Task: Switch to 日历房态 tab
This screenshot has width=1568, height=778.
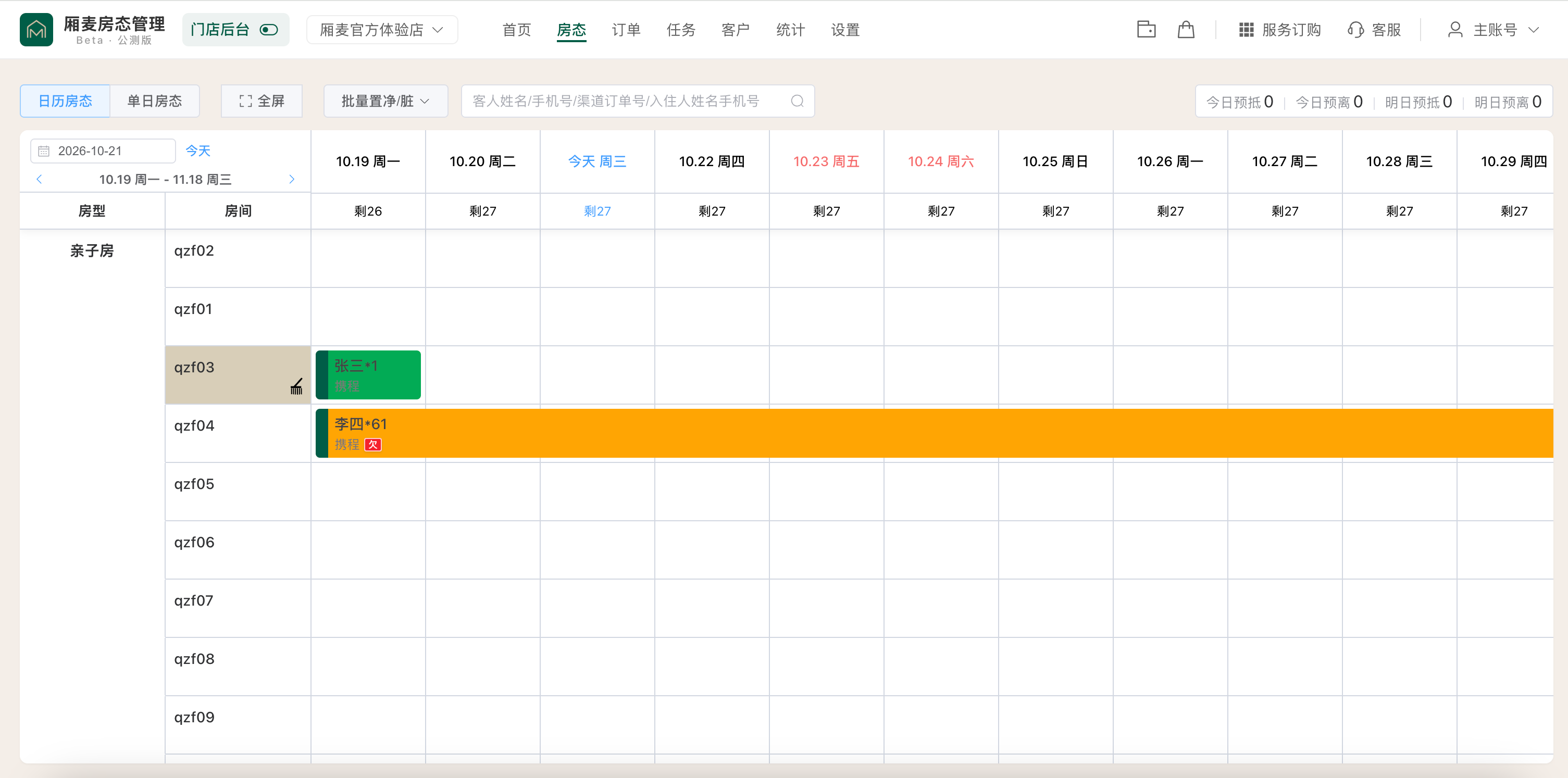Action: click(x=65, y=101)
